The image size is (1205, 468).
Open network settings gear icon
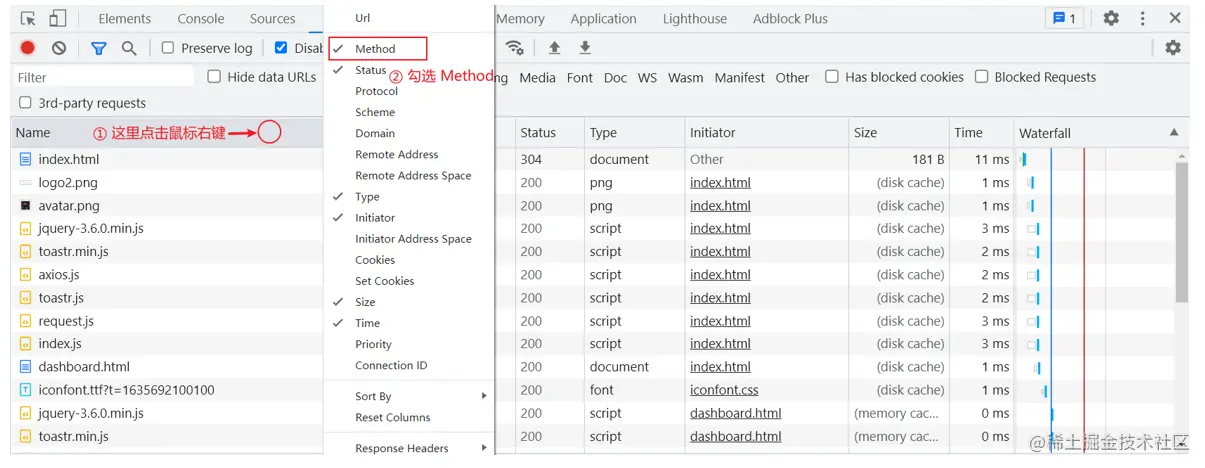coord(1173,48)
